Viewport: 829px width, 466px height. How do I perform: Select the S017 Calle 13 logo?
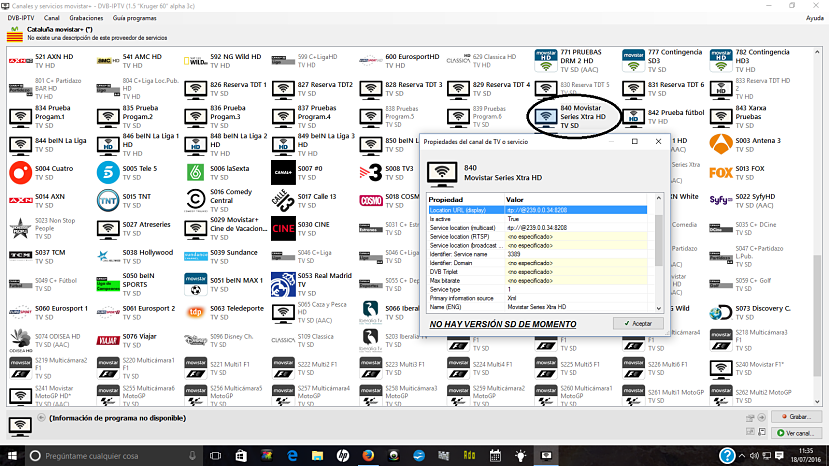point(283,200)
